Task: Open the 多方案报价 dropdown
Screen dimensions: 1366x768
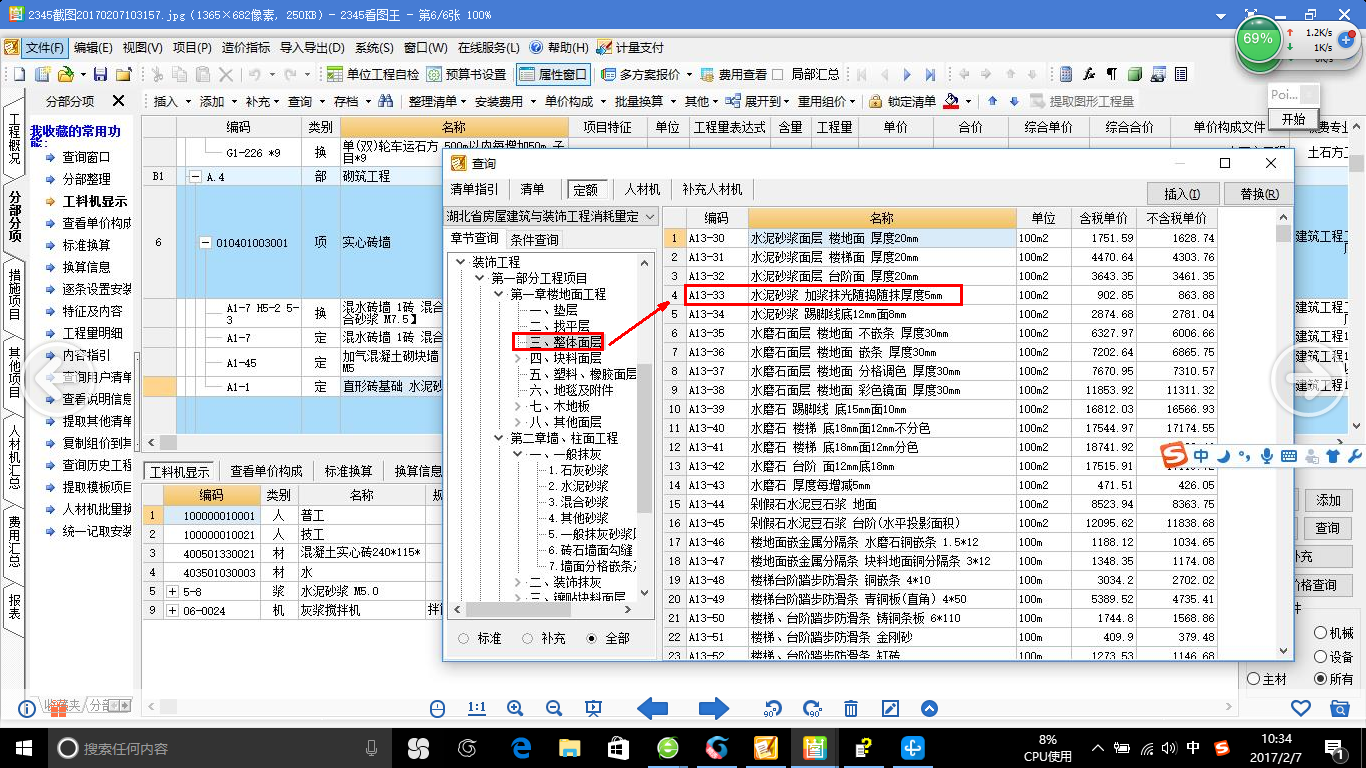Action: click(687, 75)
